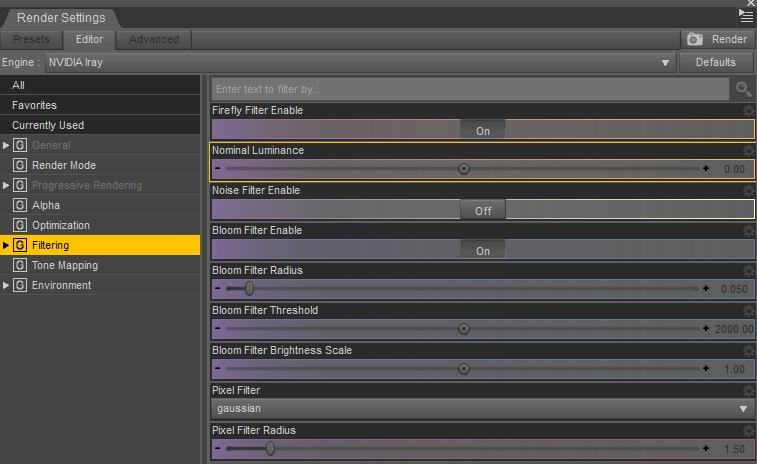The height and width of the screenshot is (464, 757).
Task: Click the Bloom Filter Threshold value 2000.00
Action: [x=734, y=329]
